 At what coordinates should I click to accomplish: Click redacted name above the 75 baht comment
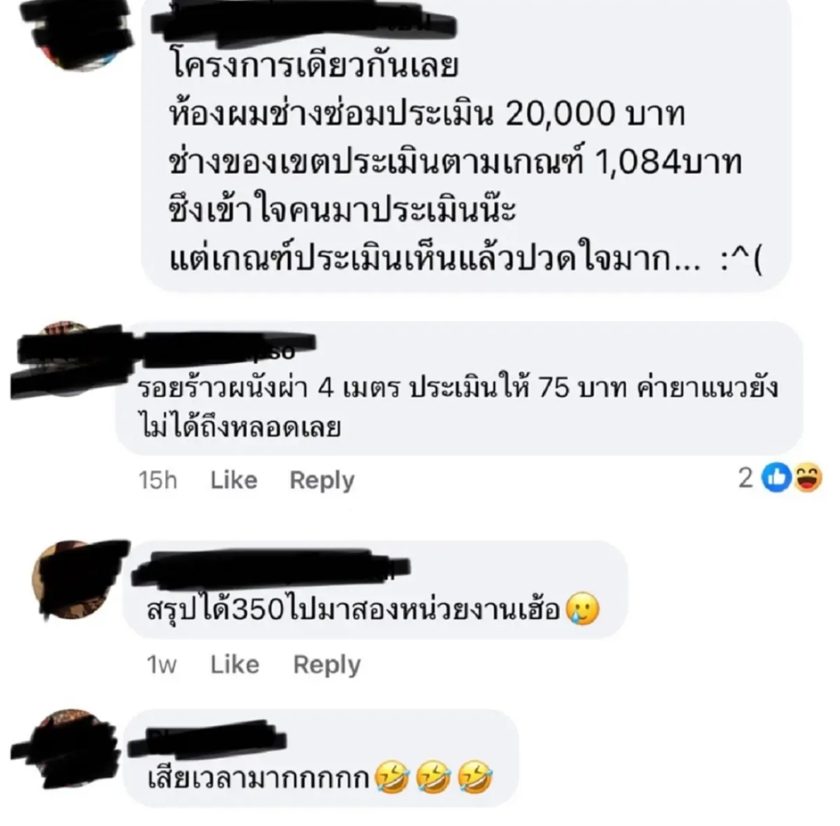click(x=225, y=348)
